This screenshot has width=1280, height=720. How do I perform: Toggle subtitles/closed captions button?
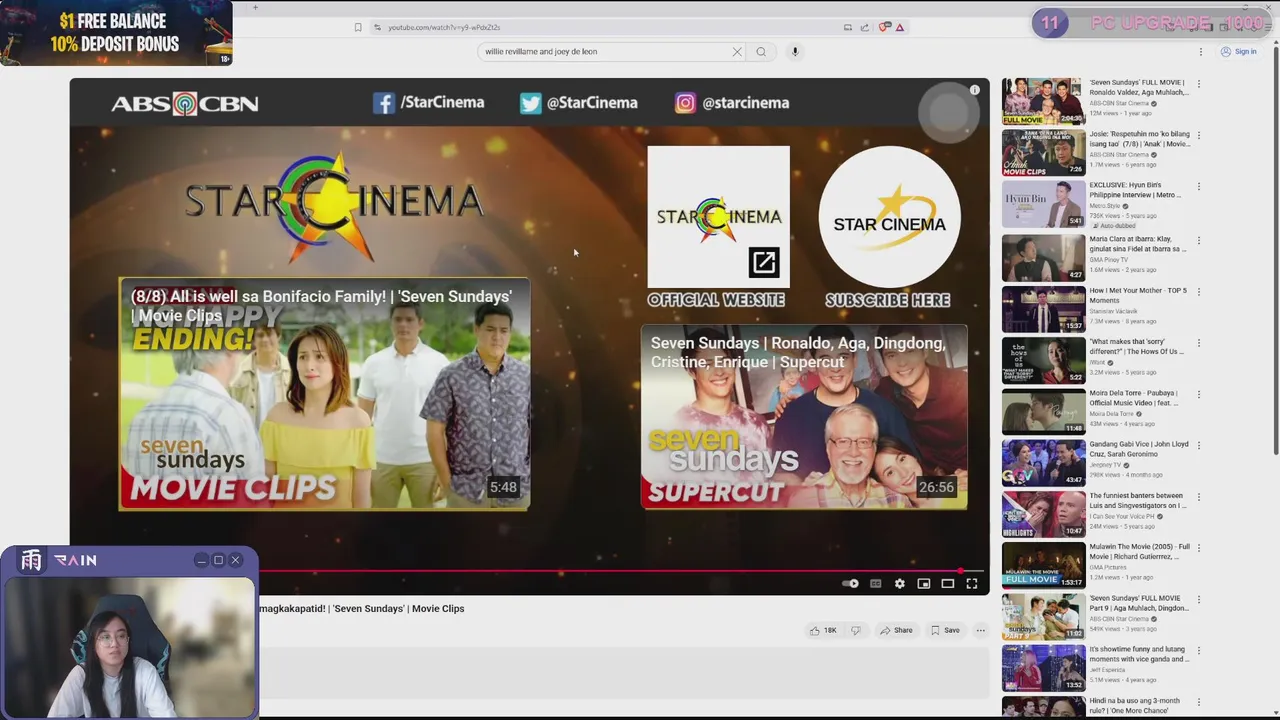[x=875, y=584]
